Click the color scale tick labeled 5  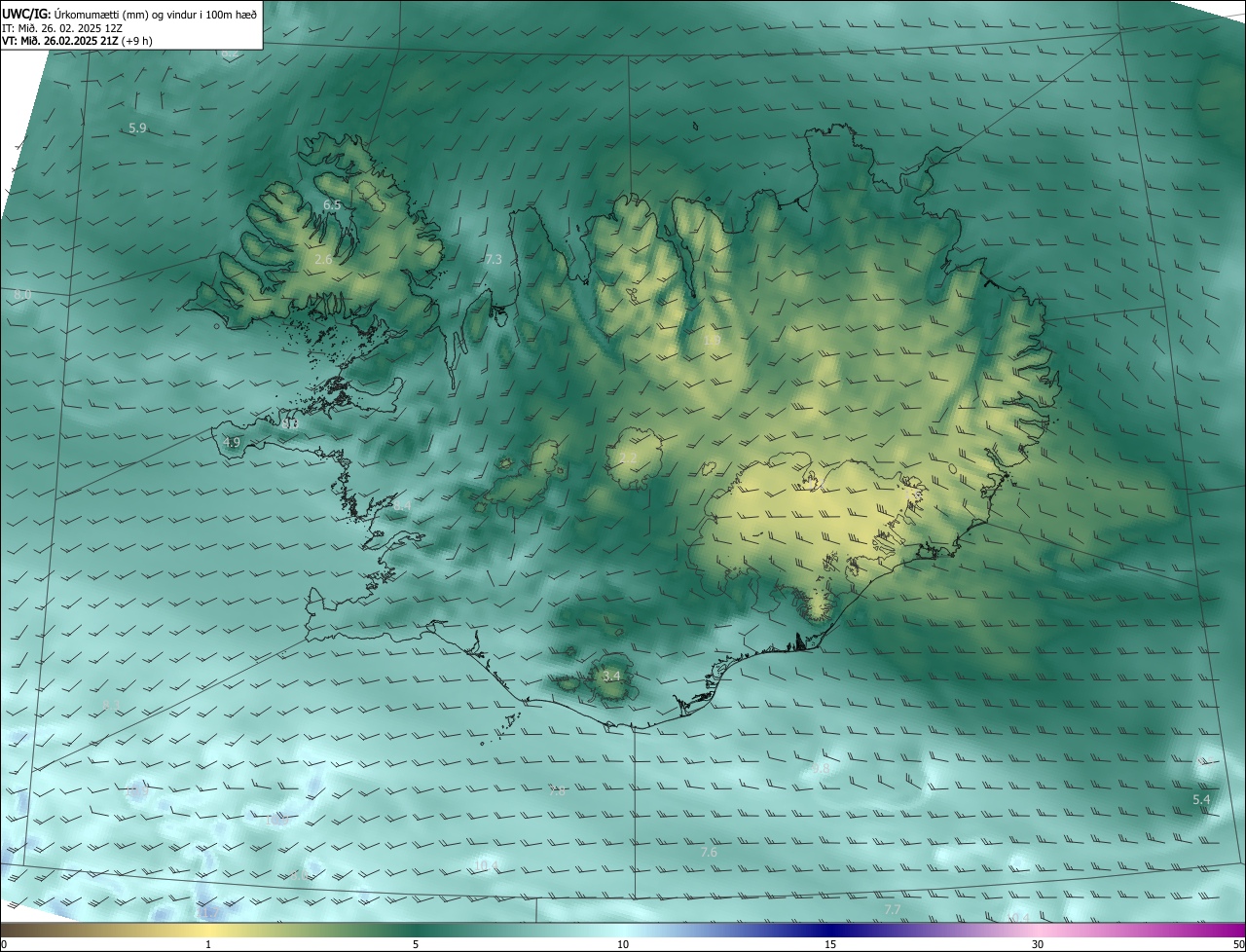(416, 944)
